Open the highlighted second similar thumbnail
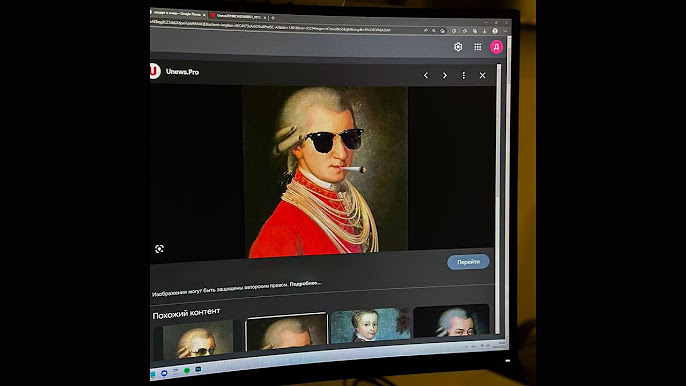The height and width of the screenshot is (386, 686). pos(286,332)
